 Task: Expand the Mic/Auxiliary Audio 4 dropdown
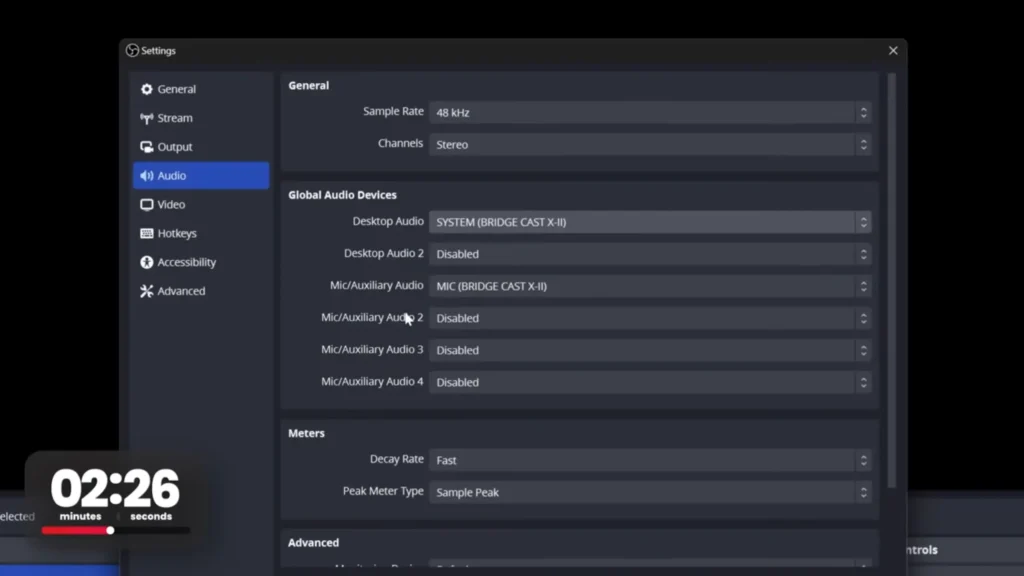point(650,382)
